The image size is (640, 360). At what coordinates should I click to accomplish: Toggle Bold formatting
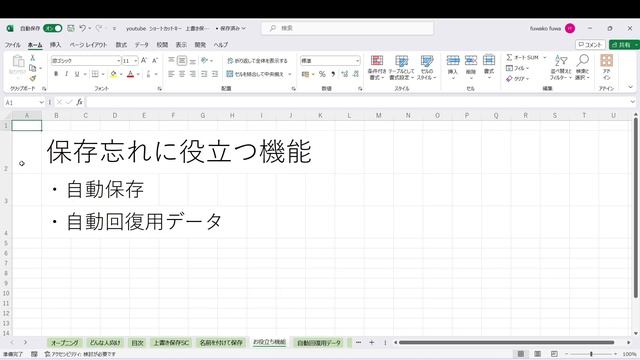56,74
